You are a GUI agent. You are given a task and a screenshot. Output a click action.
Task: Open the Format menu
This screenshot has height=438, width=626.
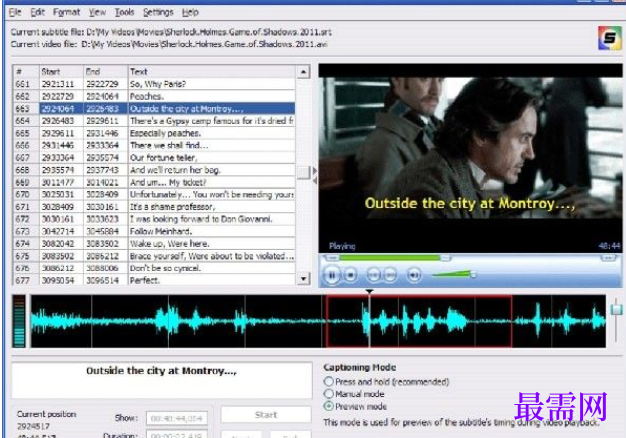click(x=66, y=12)
